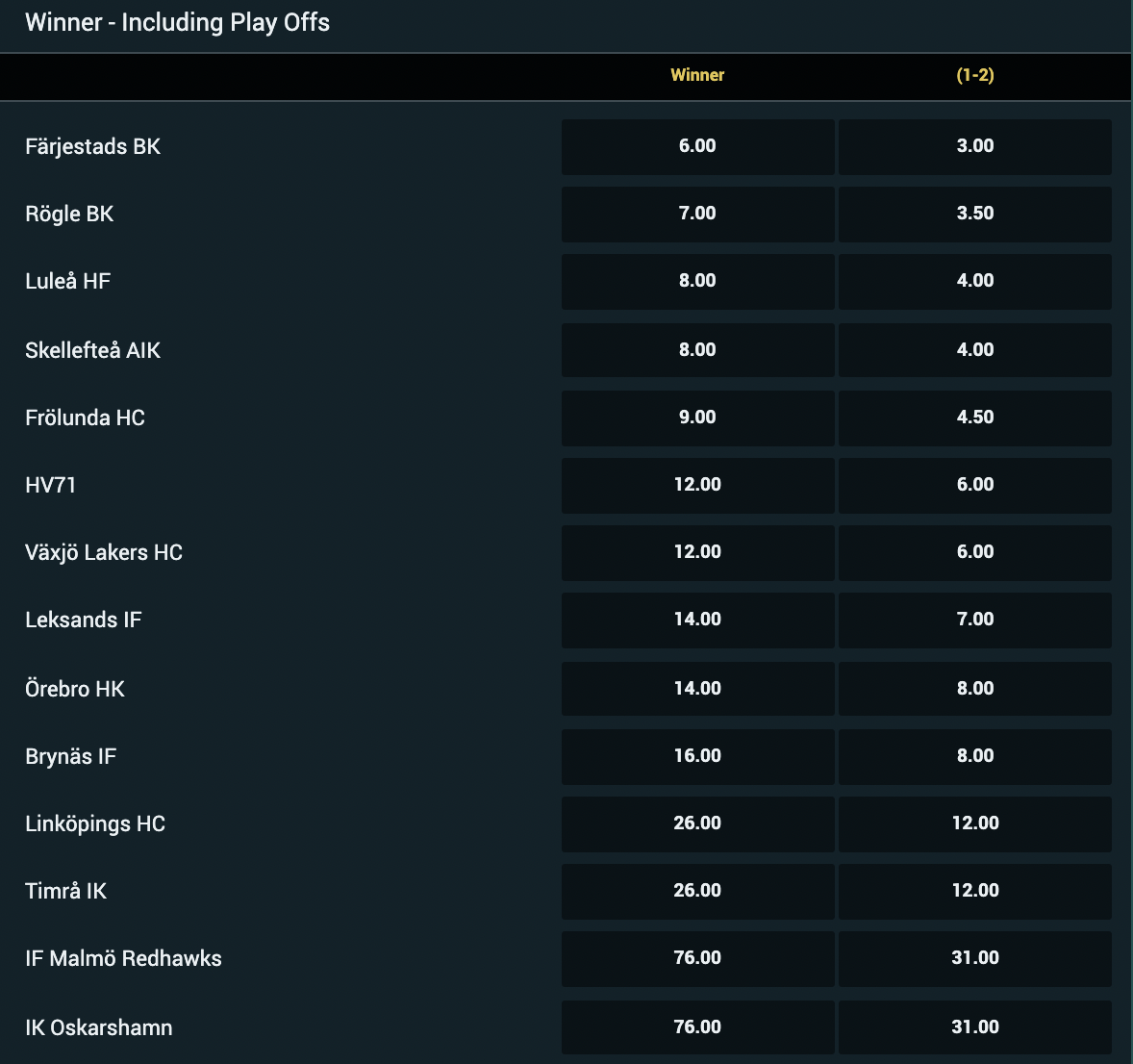Select HV71 Winner odds
The width and height of the screenshot is (1133, 1064).
pyautogui.click(x=697, y=485)
